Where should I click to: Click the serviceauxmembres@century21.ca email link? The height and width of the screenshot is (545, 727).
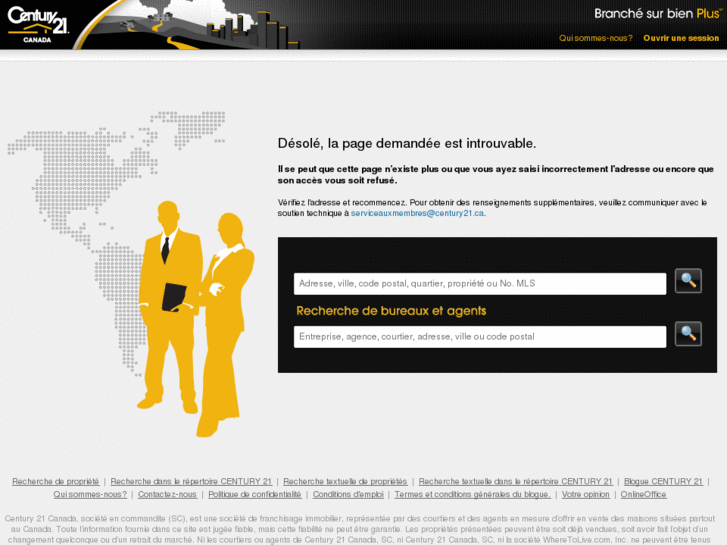[x=417, y=213]
